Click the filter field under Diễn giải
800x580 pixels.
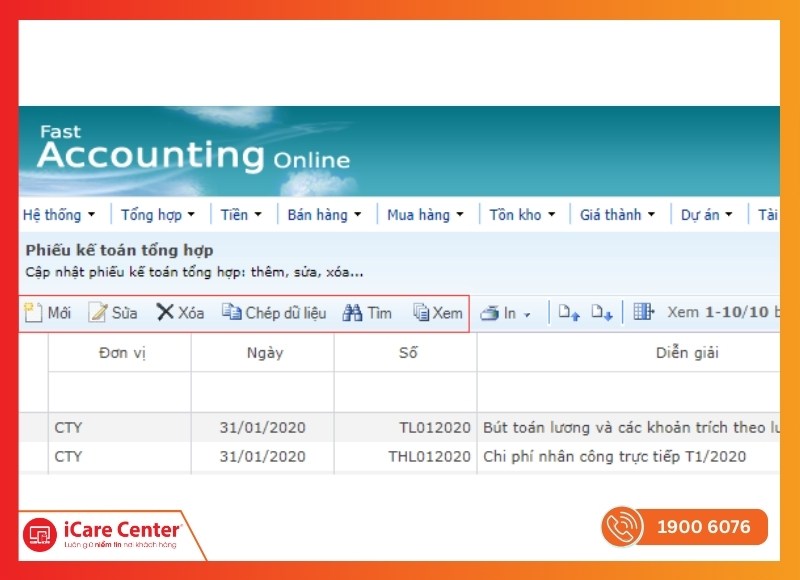[629, 392]
